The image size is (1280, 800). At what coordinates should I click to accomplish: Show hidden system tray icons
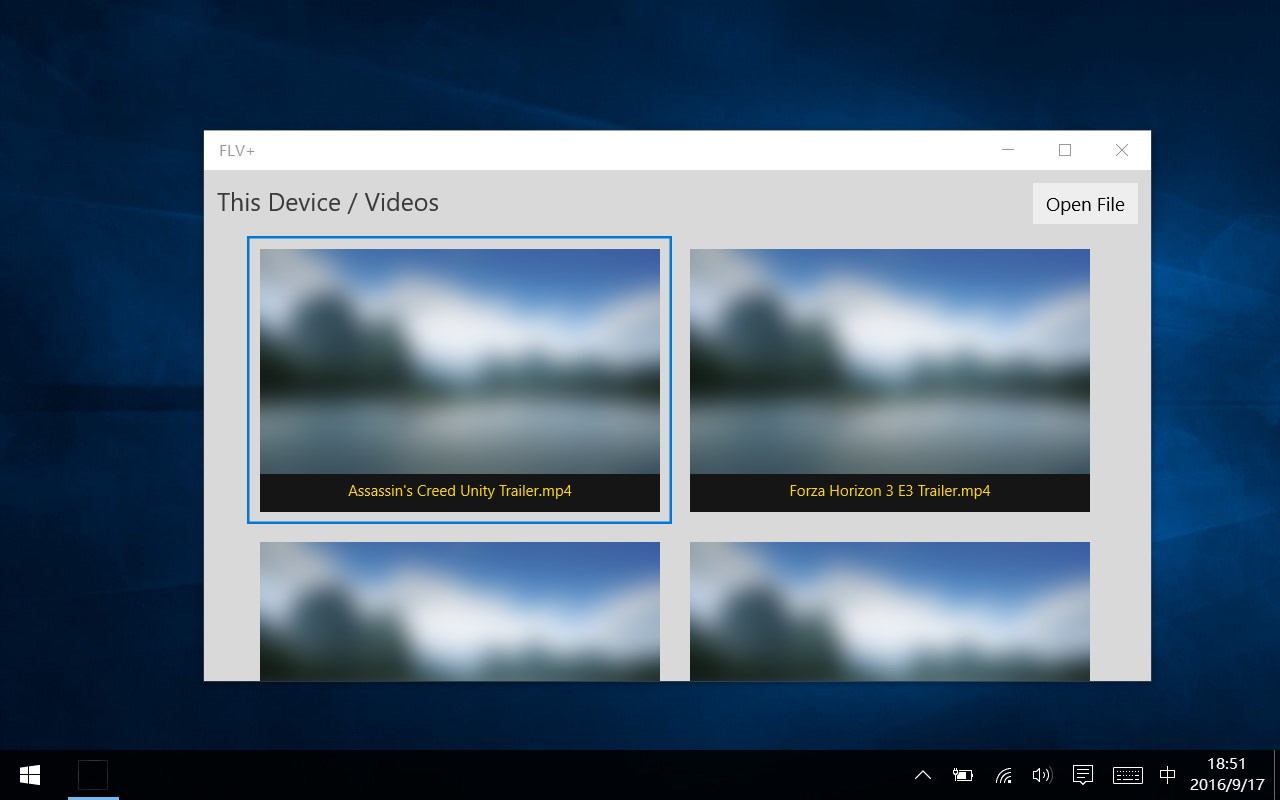click(x=923, y=775)
